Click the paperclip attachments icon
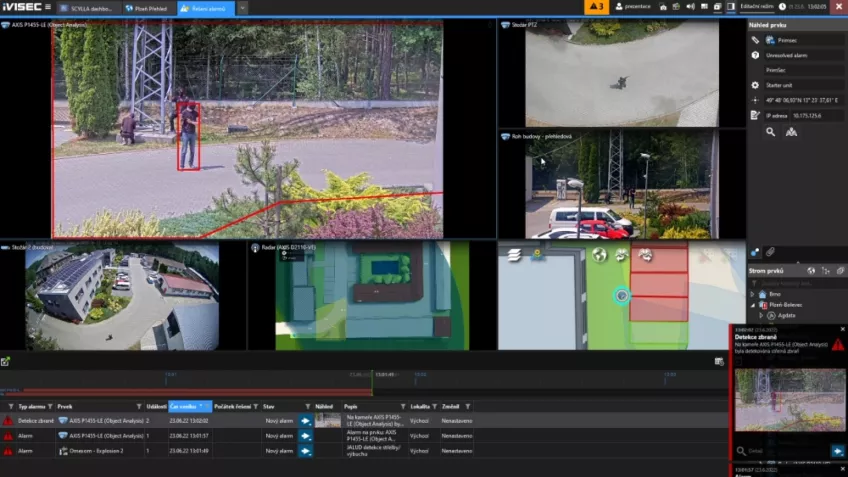This screenshot has width=848, height=477. [x=771, y=251]
